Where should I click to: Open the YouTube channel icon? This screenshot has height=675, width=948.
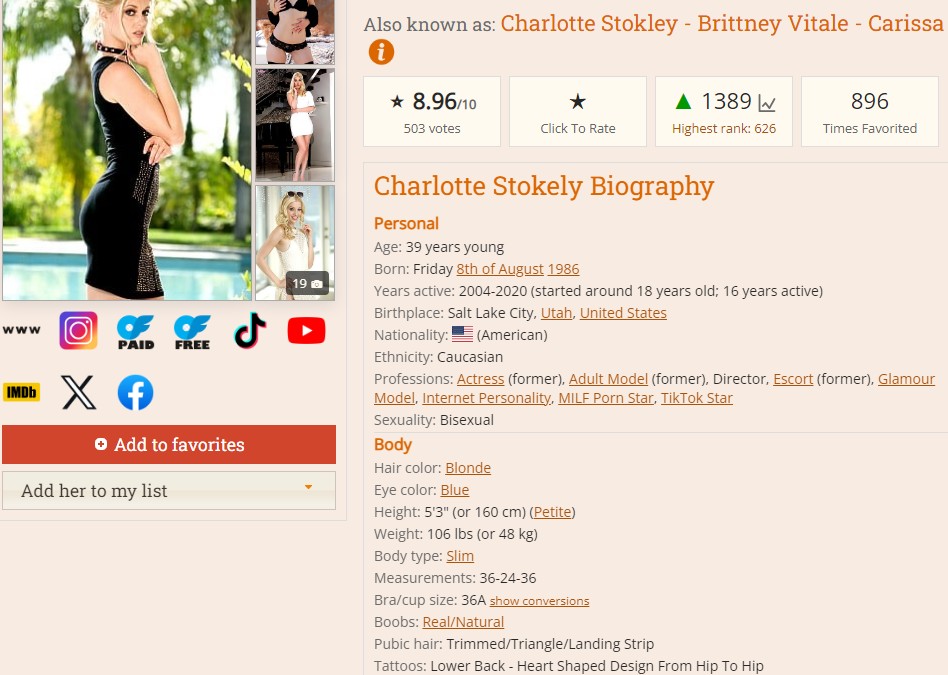(307, 331)
